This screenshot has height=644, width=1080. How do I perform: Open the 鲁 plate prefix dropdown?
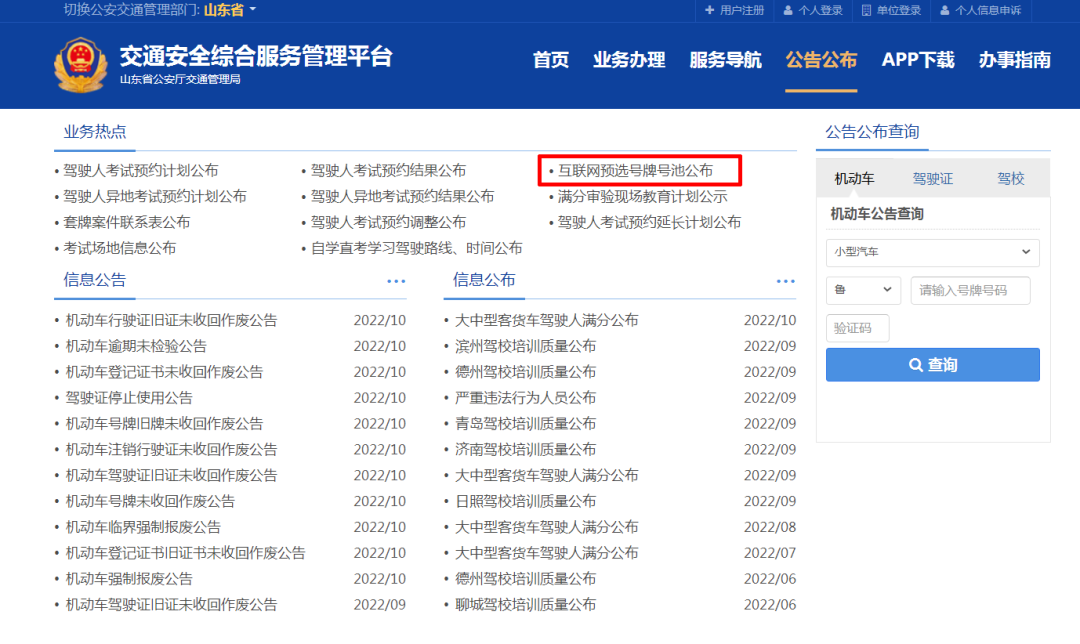pyautogui.click(x=863, y=290)
